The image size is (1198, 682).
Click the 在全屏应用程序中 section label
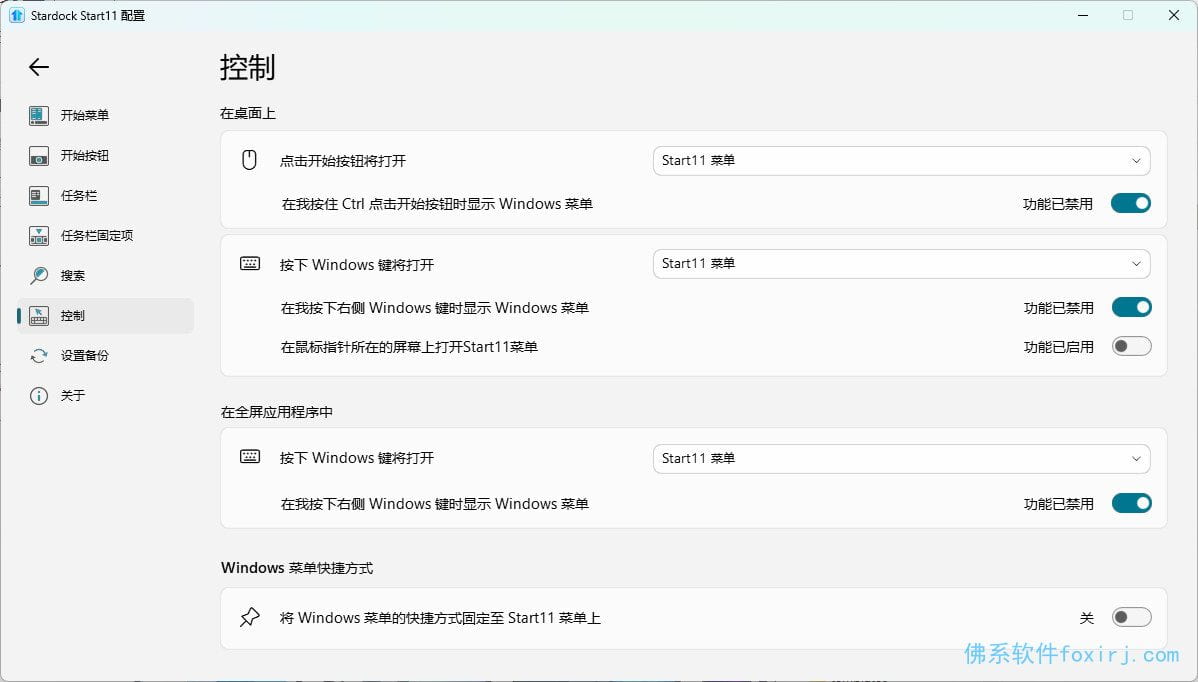[x=277, y=412]
